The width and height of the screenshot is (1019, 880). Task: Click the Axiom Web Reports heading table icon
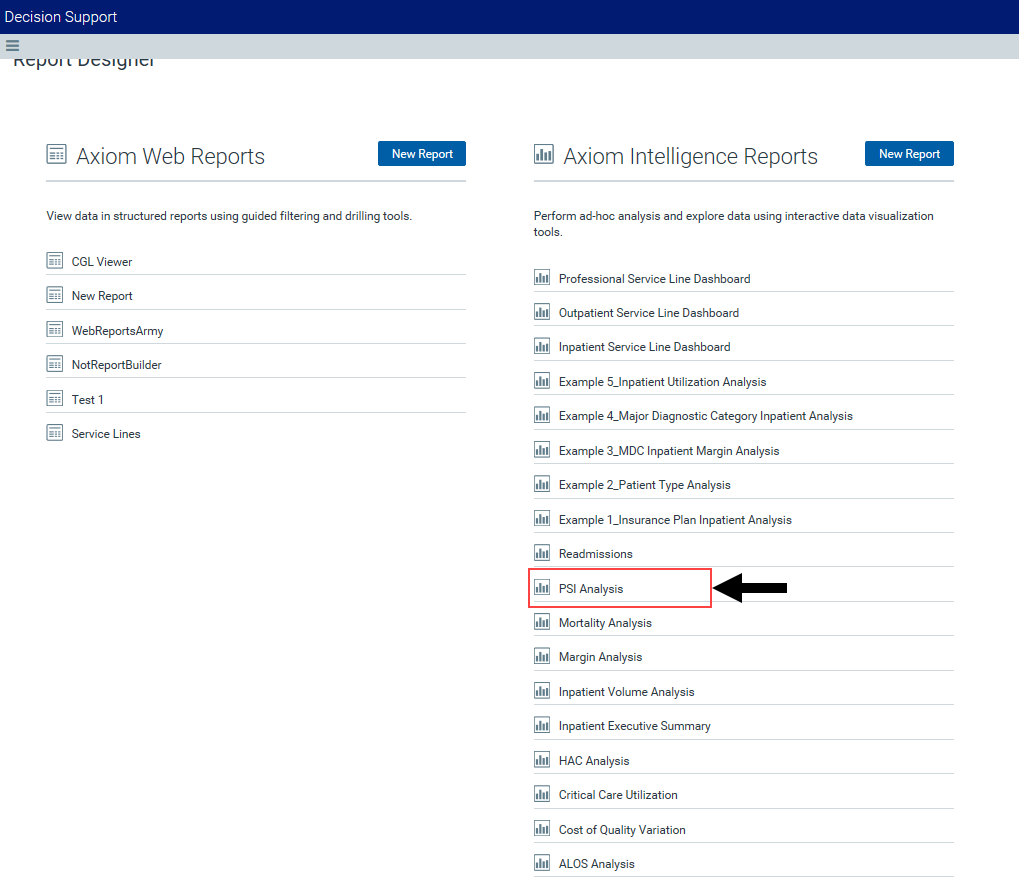click(x=57, y=154)
